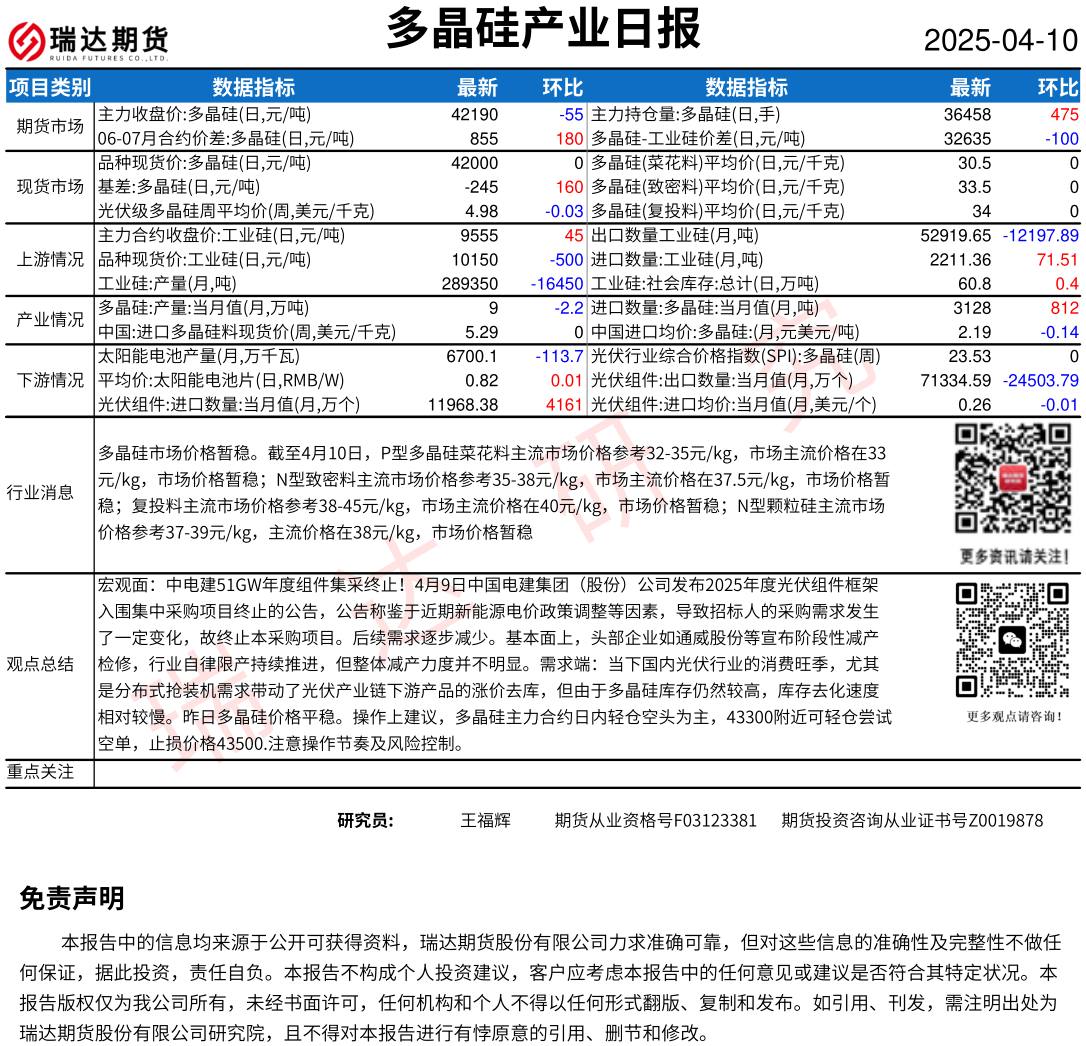The width and height of the screenshot is (1086, 1046).
Task: Click the WeChat QR code beside 观点总结
Action: click(1013, 640)
